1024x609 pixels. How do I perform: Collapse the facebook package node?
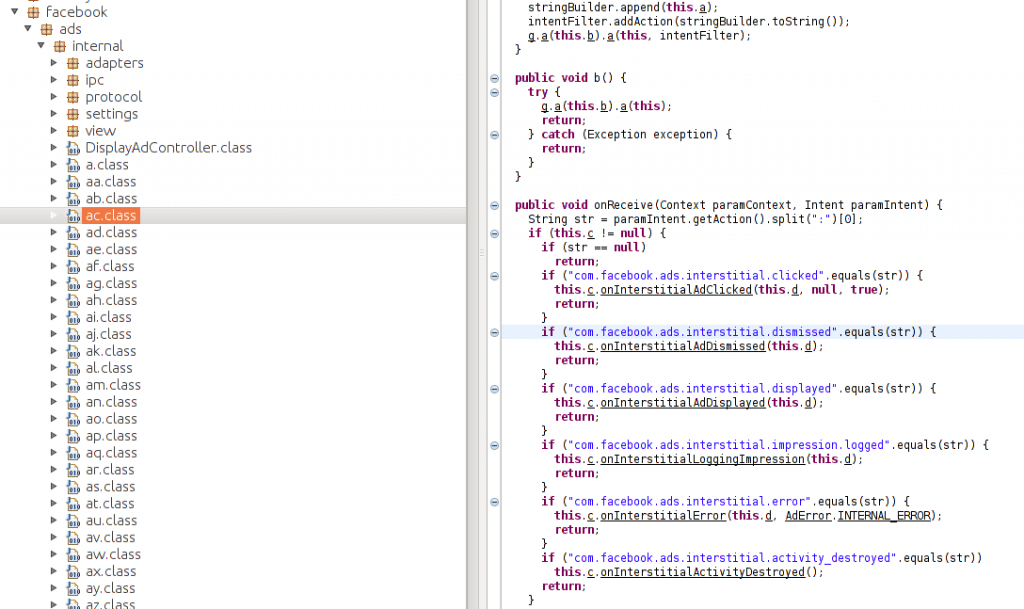point(14,11)
